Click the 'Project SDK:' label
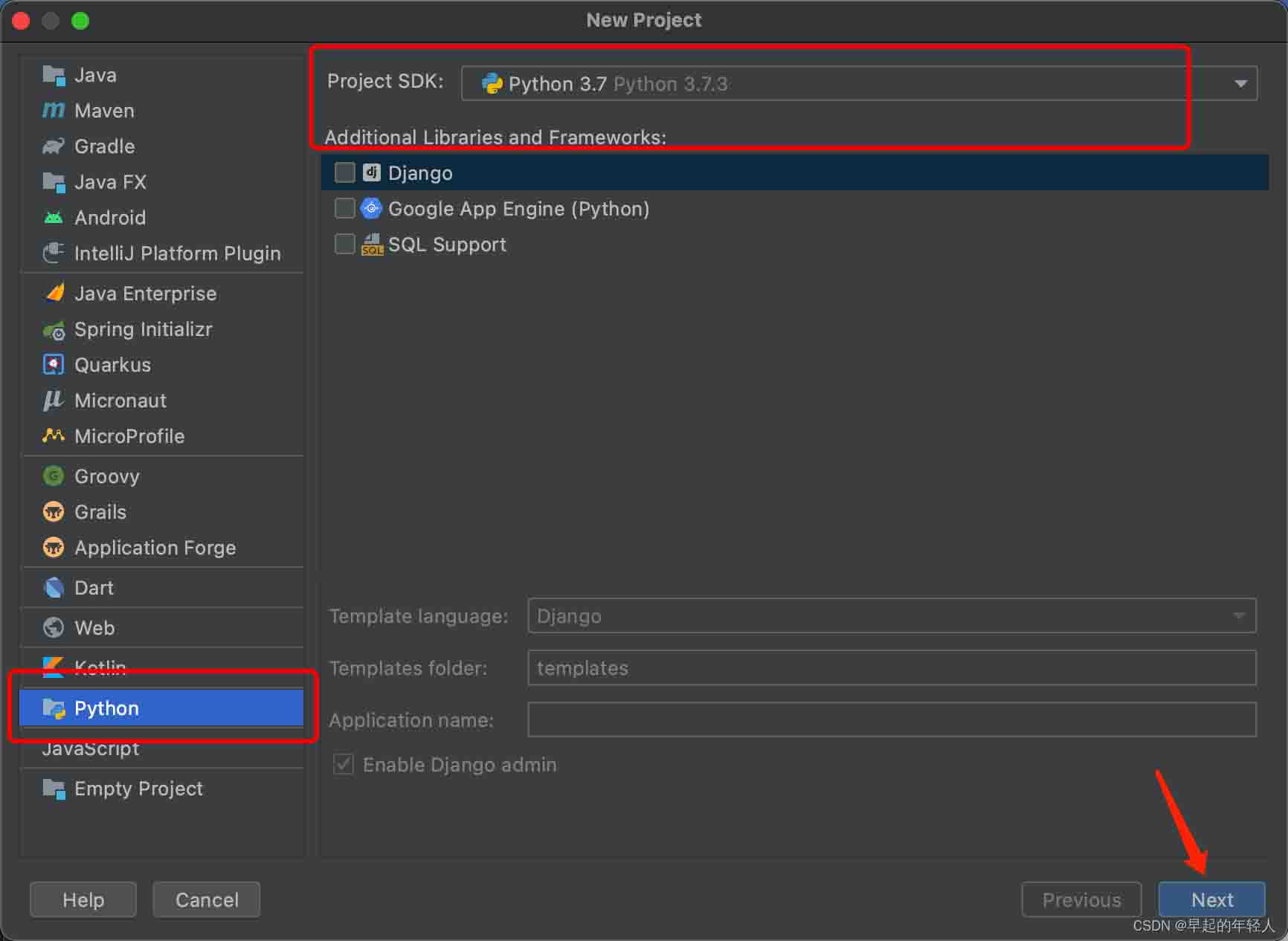Viewport: 1288px width, 941px height. coord(385,81)
